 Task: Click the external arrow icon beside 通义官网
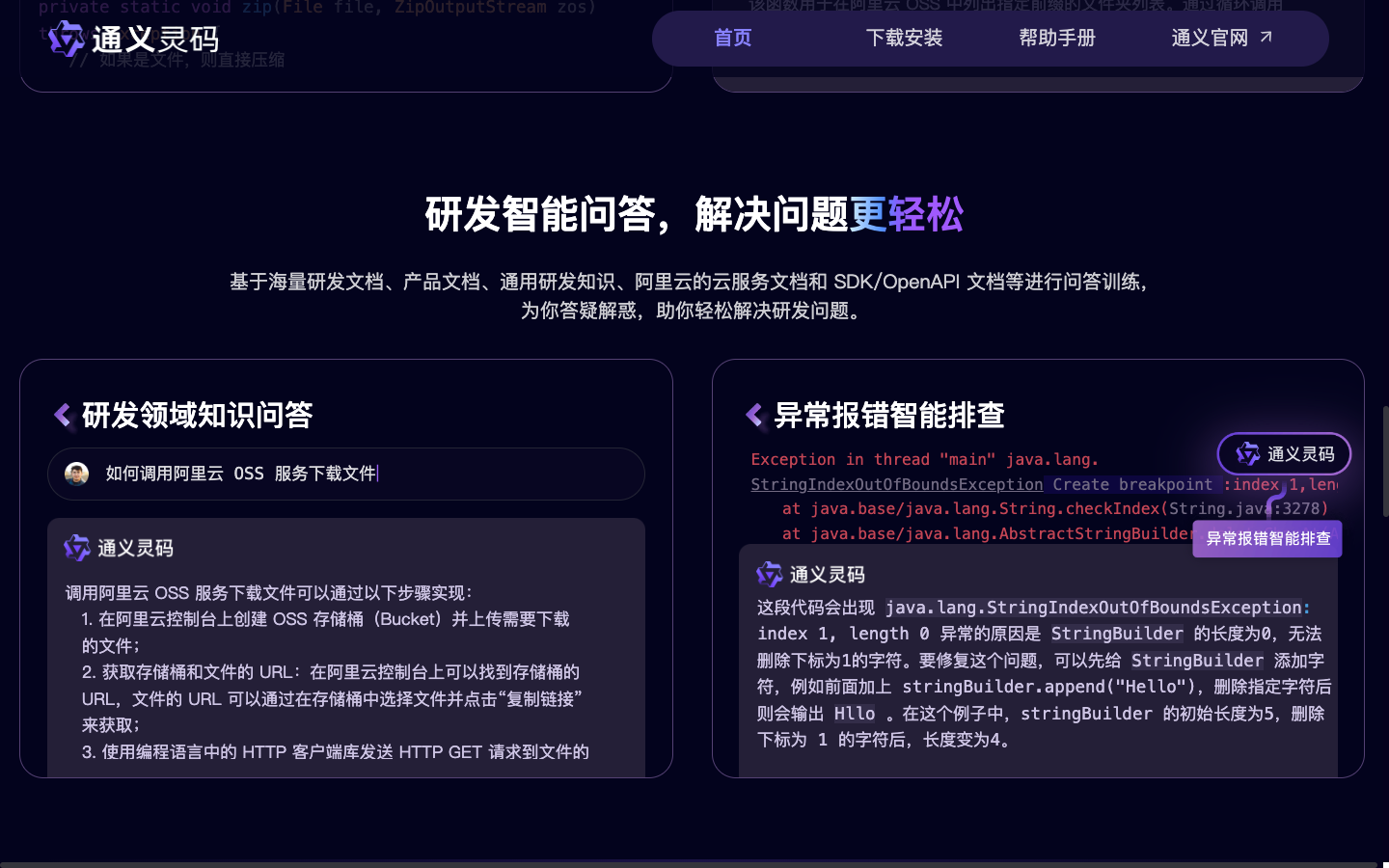pos(1266,37)
